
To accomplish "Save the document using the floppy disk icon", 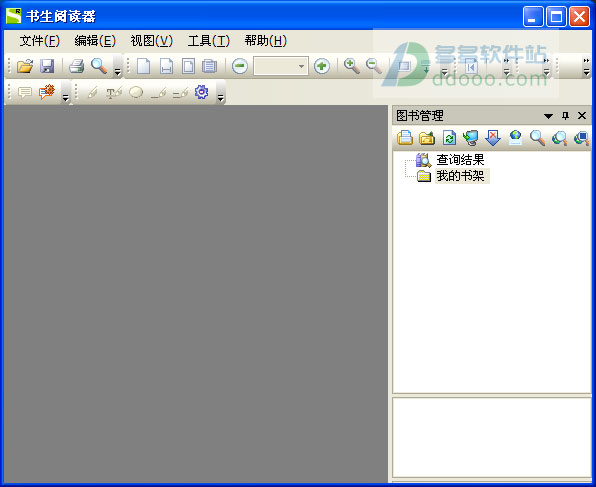I will 47,66.
